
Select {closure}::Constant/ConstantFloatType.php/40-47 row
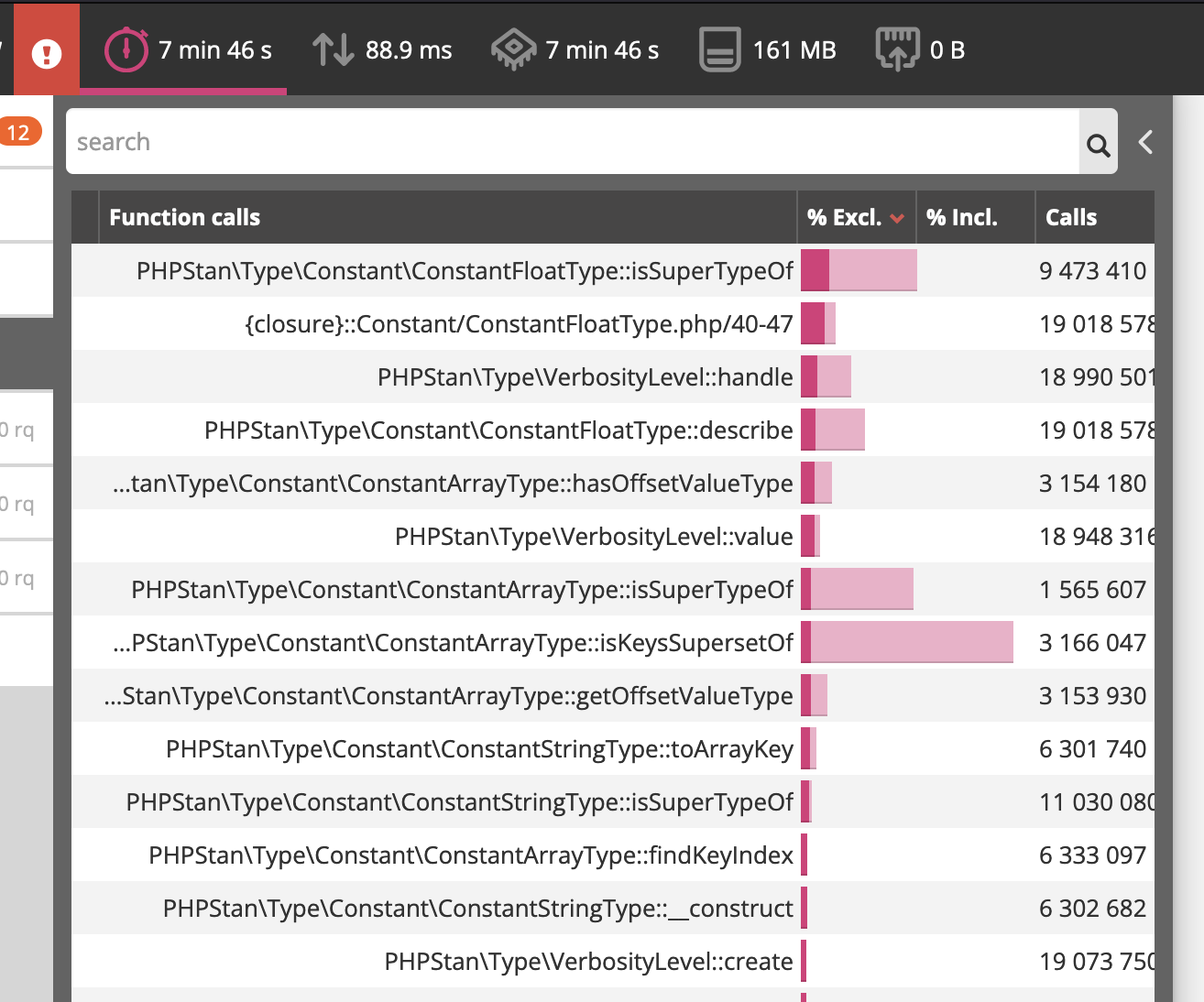pyautogui.click(x=613, y=323)
